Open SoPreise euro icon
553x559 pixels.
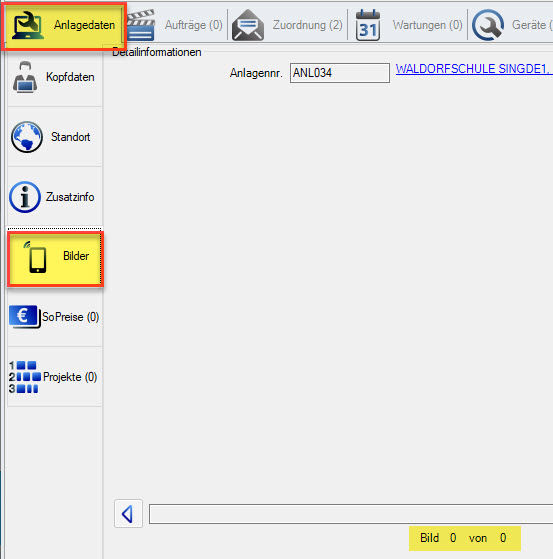coord(24,316)
